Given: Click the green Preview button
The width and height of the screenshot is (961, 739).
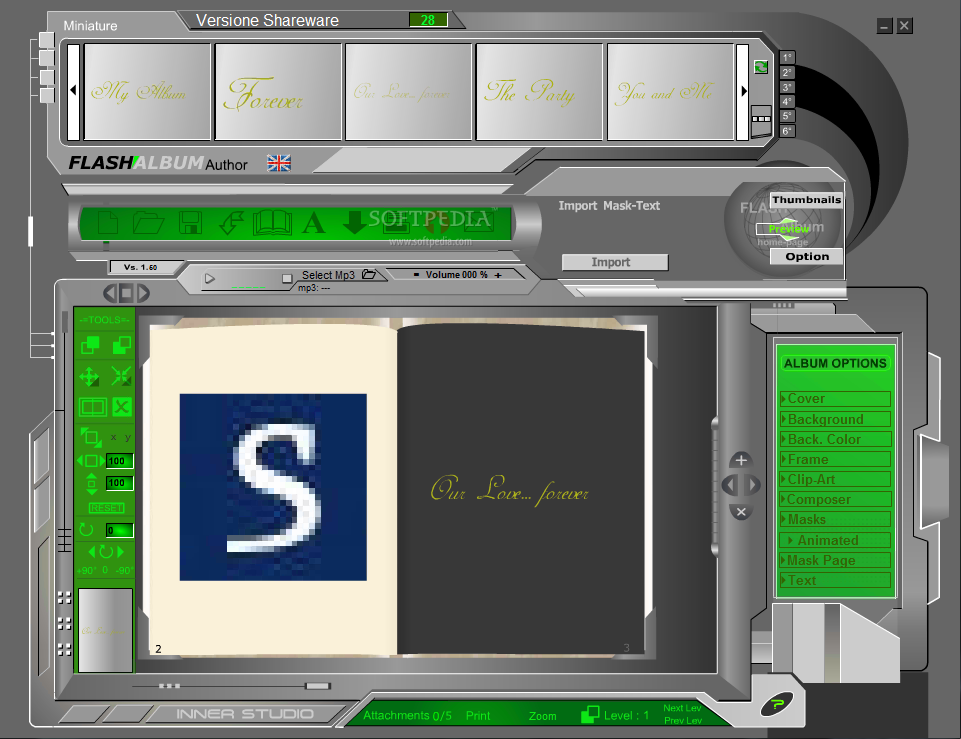Looking at the screenshot, I should coord(788,229).
